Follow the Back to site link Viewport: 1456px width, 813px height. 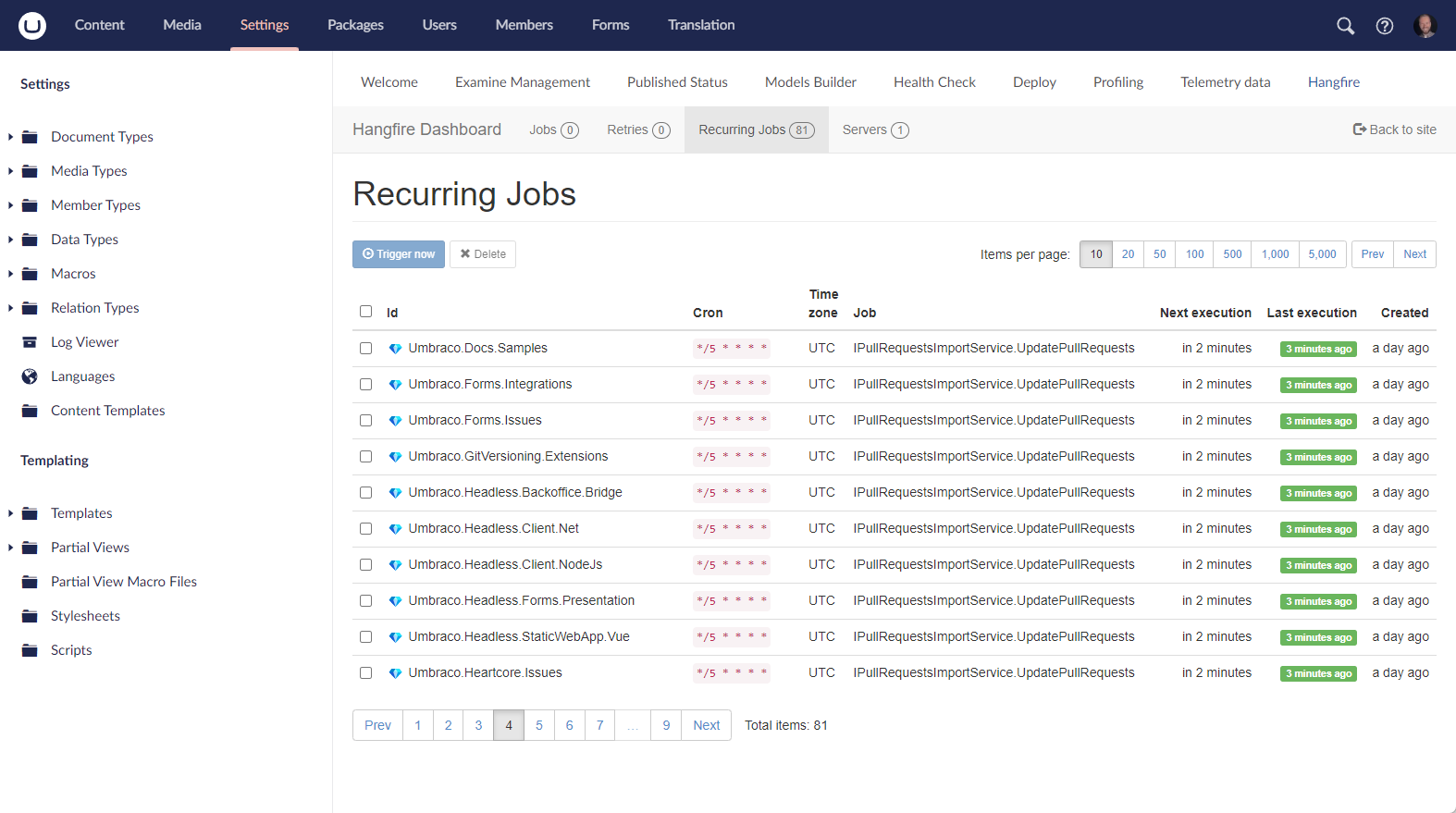pyautogui.click(x=1395, y=129)
